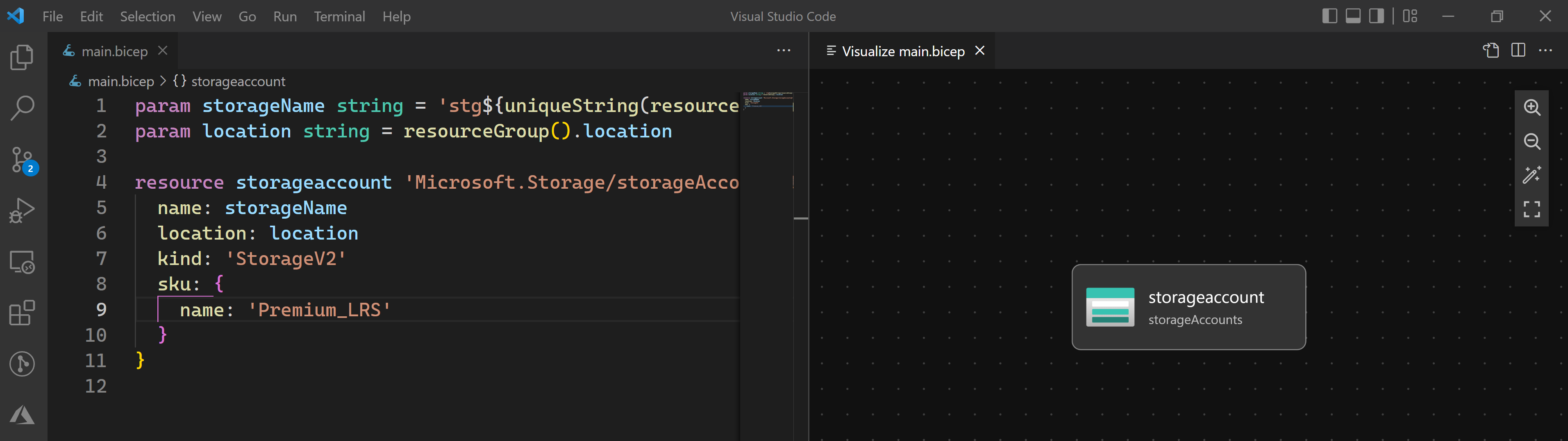Open the File menu
This screenshot has width=1568, height=441.
(53, 16)
